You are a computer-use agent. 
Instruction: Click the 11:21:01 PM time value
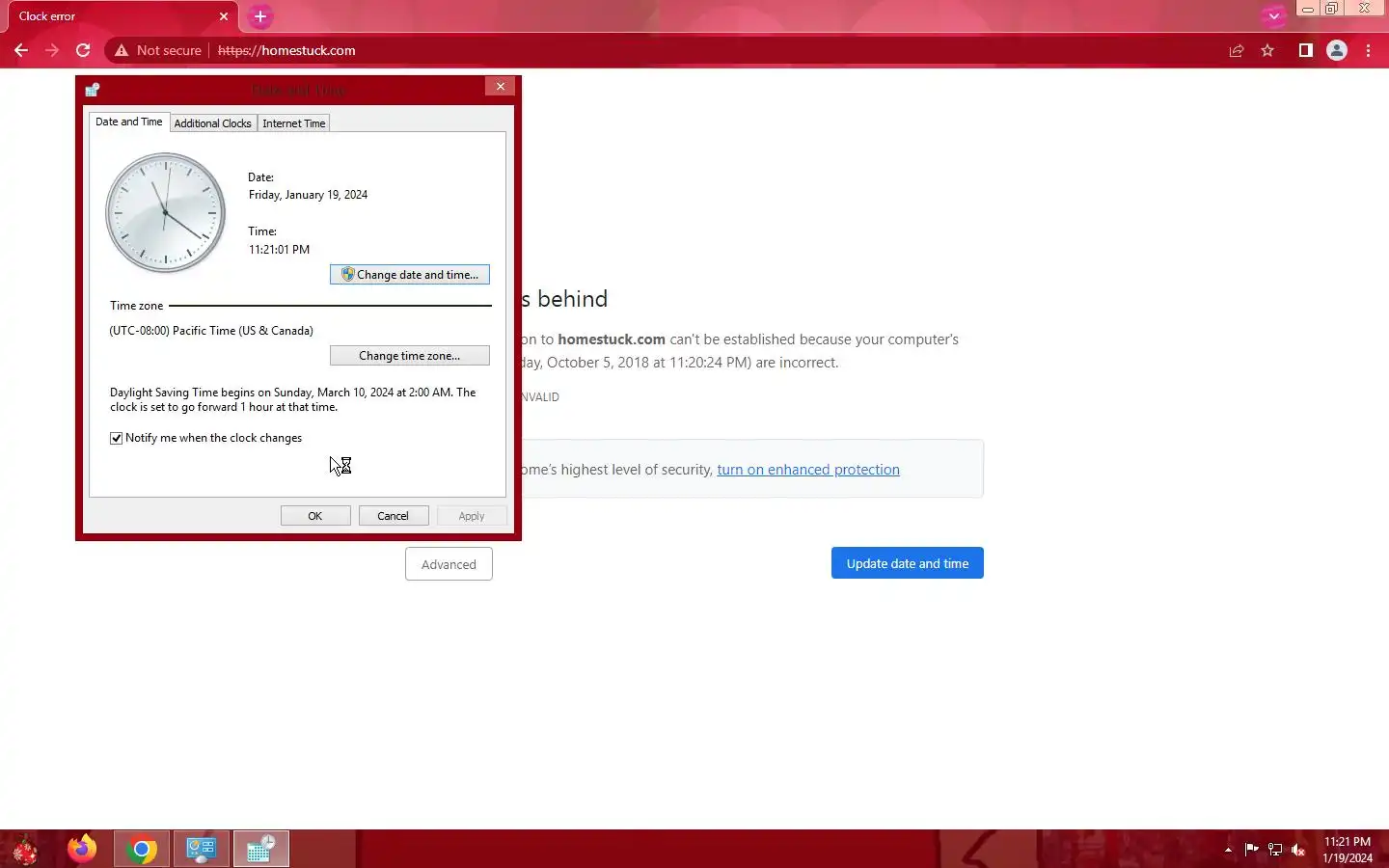279,250
